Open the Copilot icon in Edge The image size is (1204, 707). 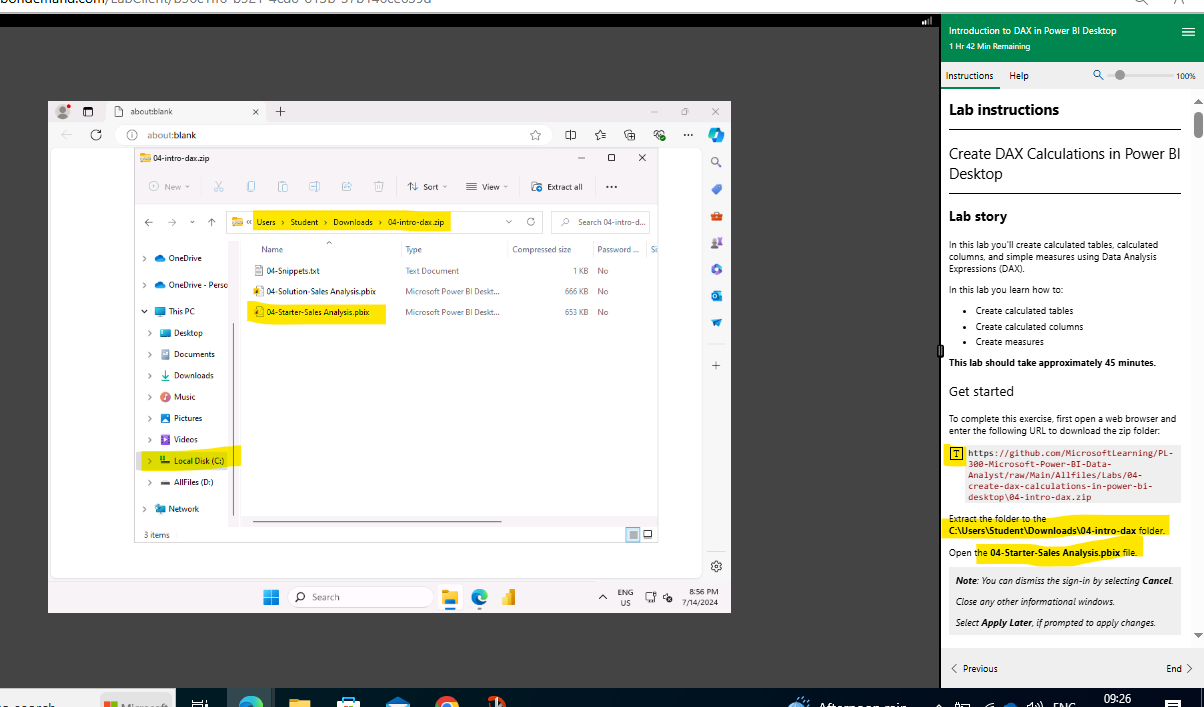[x=716, y=135]
